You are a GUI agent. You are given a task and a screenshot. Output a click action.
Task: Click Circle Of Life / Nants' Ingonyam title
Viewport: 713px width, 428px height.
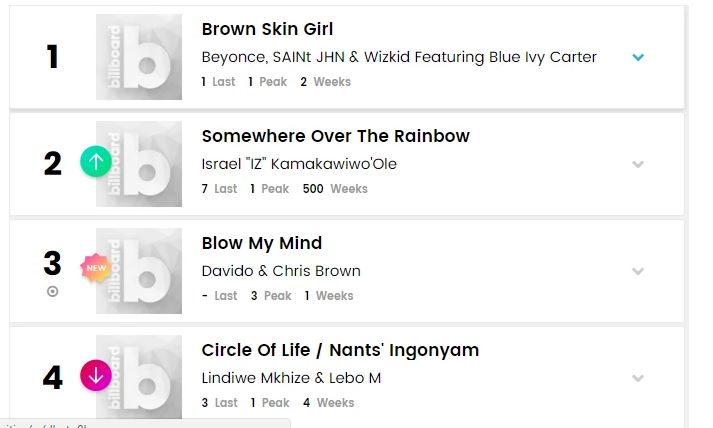(x=340, y=350)
